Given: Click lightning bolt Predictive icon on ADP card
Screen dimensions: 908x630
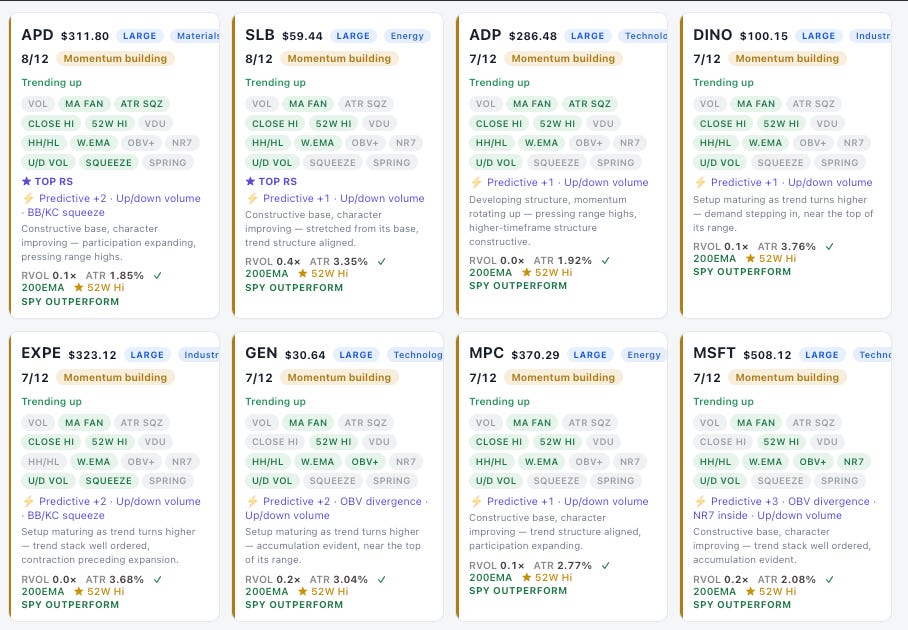Looking at the screenshot, I should pos(476,182).
